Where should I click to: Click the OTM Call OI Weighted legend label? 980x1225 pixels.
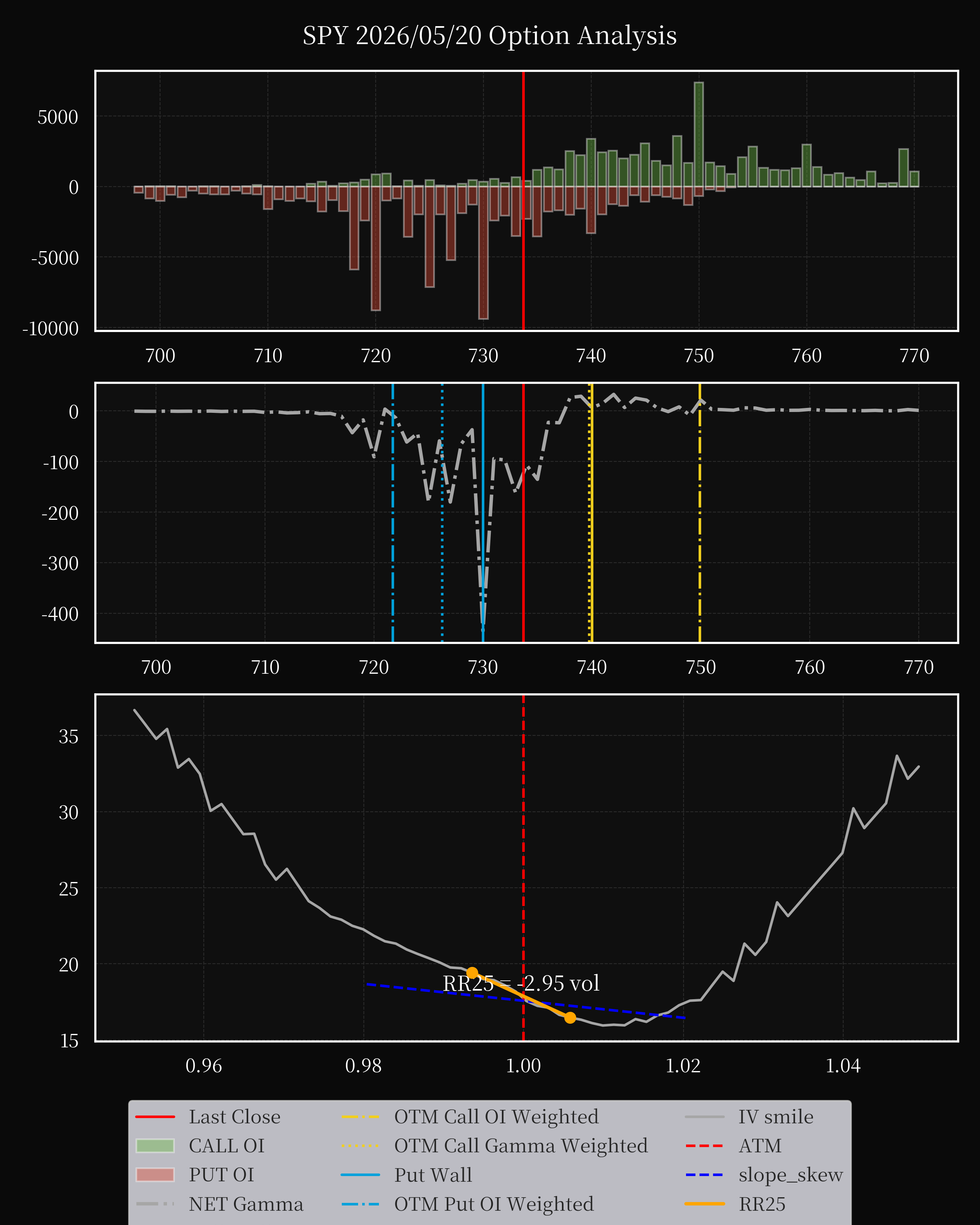point(497,1117)
